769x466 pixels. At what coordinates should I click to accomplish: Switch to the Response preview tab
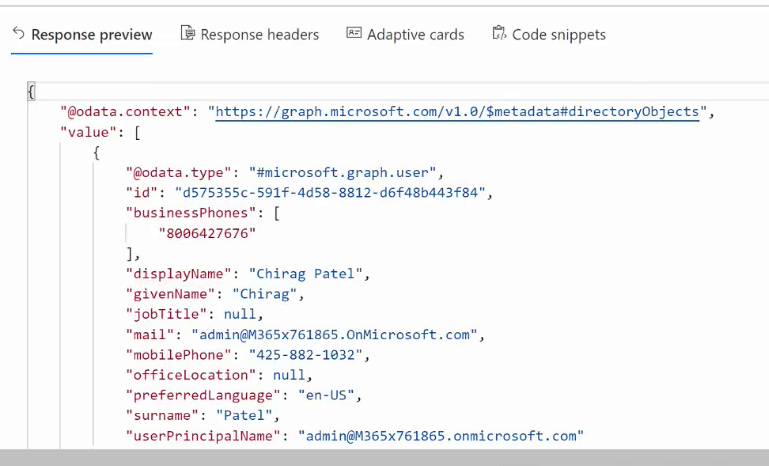82,34
